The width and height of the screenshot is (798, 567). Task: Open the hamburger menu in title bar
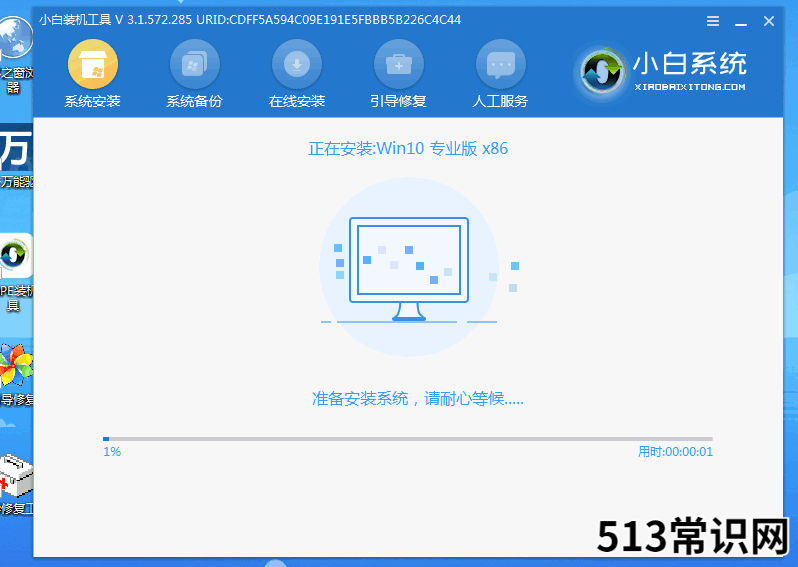713,21
